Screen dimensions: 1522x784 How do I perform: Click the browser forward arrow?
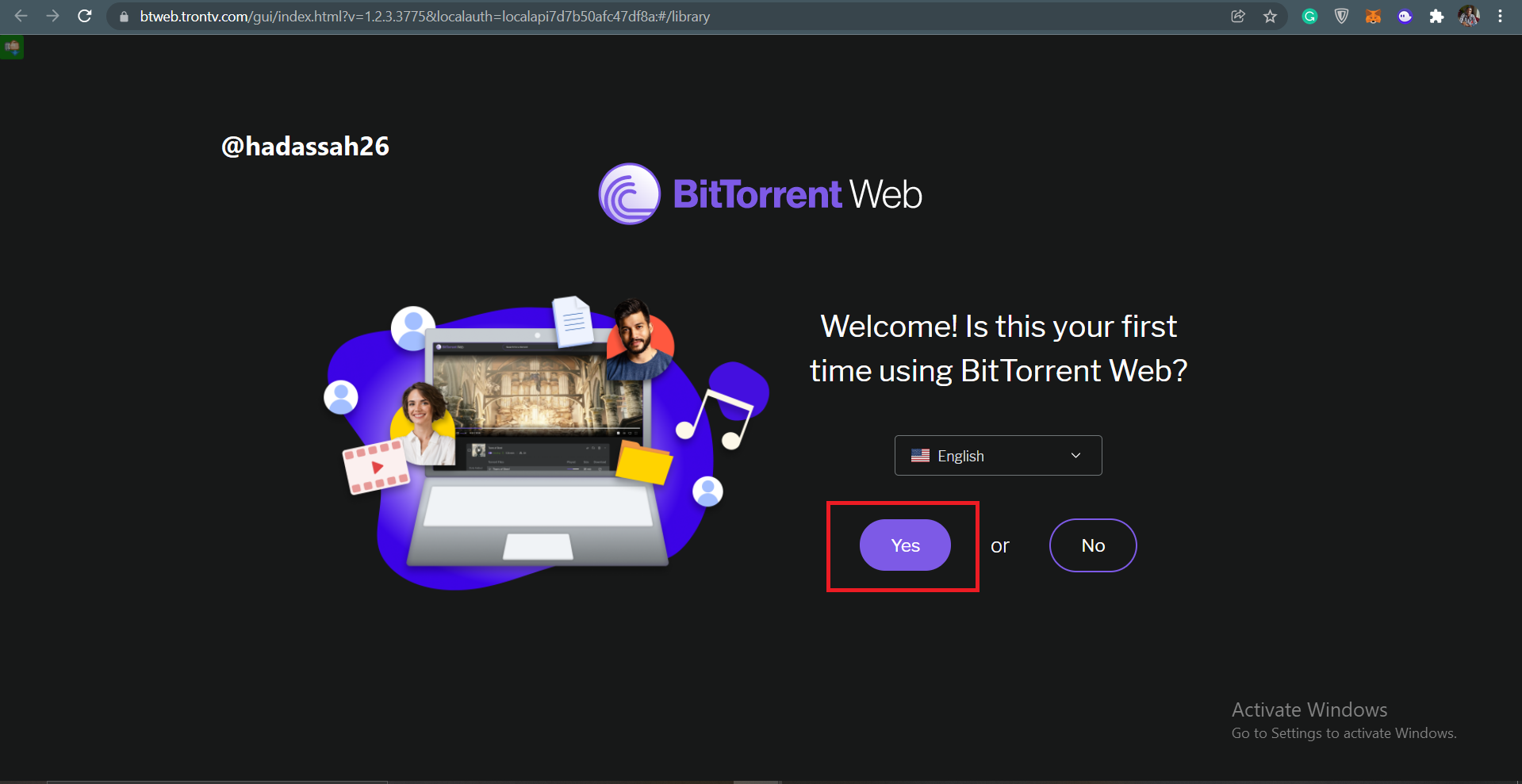coord(52,16)
